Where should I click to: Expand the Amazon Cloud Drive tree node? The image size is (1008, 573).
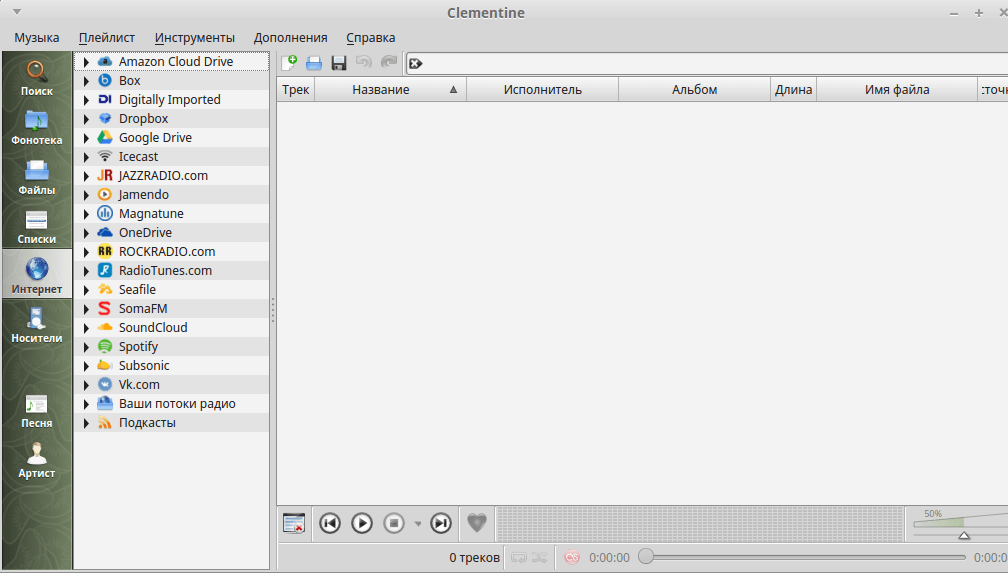pos(86,62)
